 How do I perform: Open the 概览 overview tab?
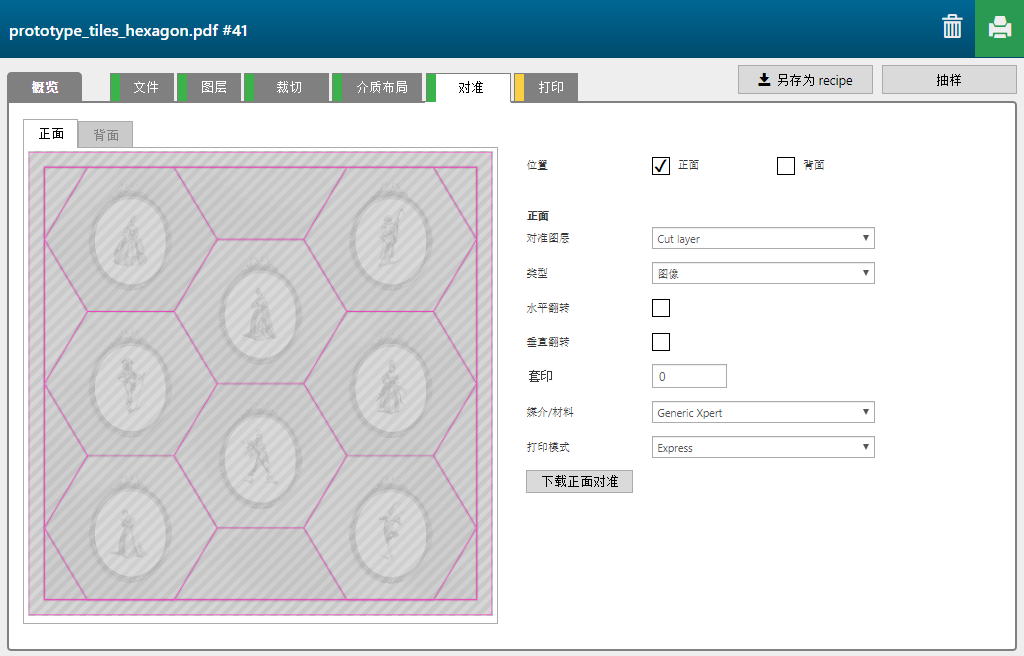44,87
